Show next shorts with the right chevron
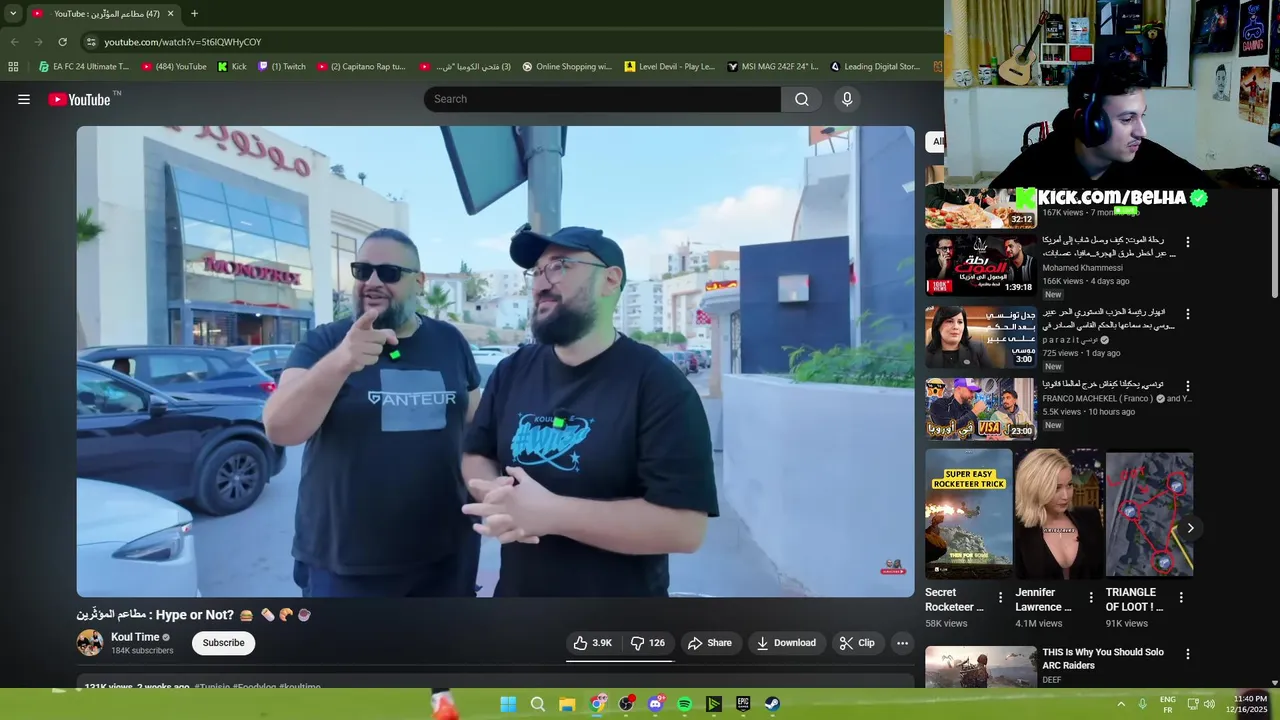The image size is (1280, 720). [1190, 528]
